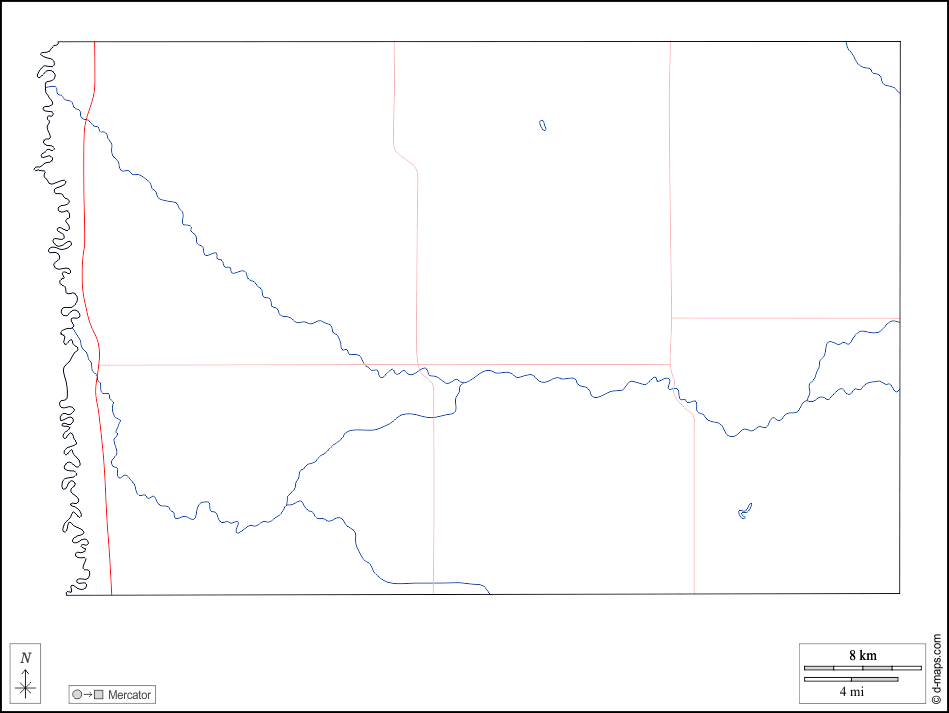Viewport: 949px width, 713px height.
Task: Click the 4 mi scale label
Action: pos(851,691)
